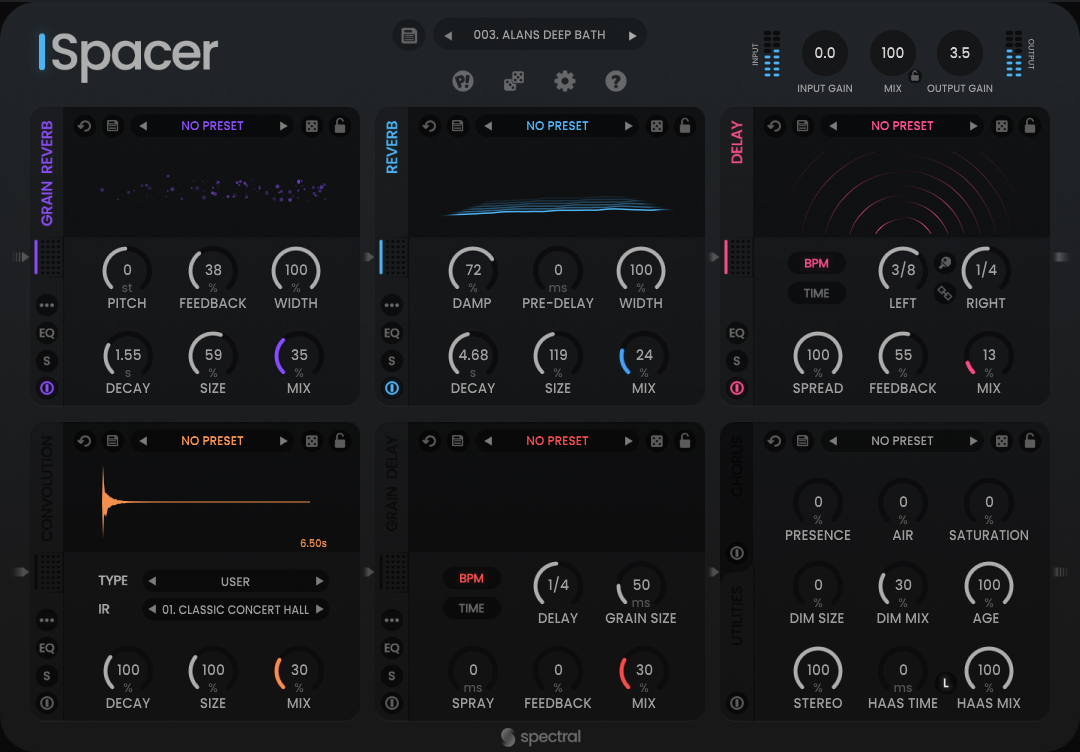1080x752 pixels.
Task: Open the Reverb more options menu
Action: (x=392, y=304)
